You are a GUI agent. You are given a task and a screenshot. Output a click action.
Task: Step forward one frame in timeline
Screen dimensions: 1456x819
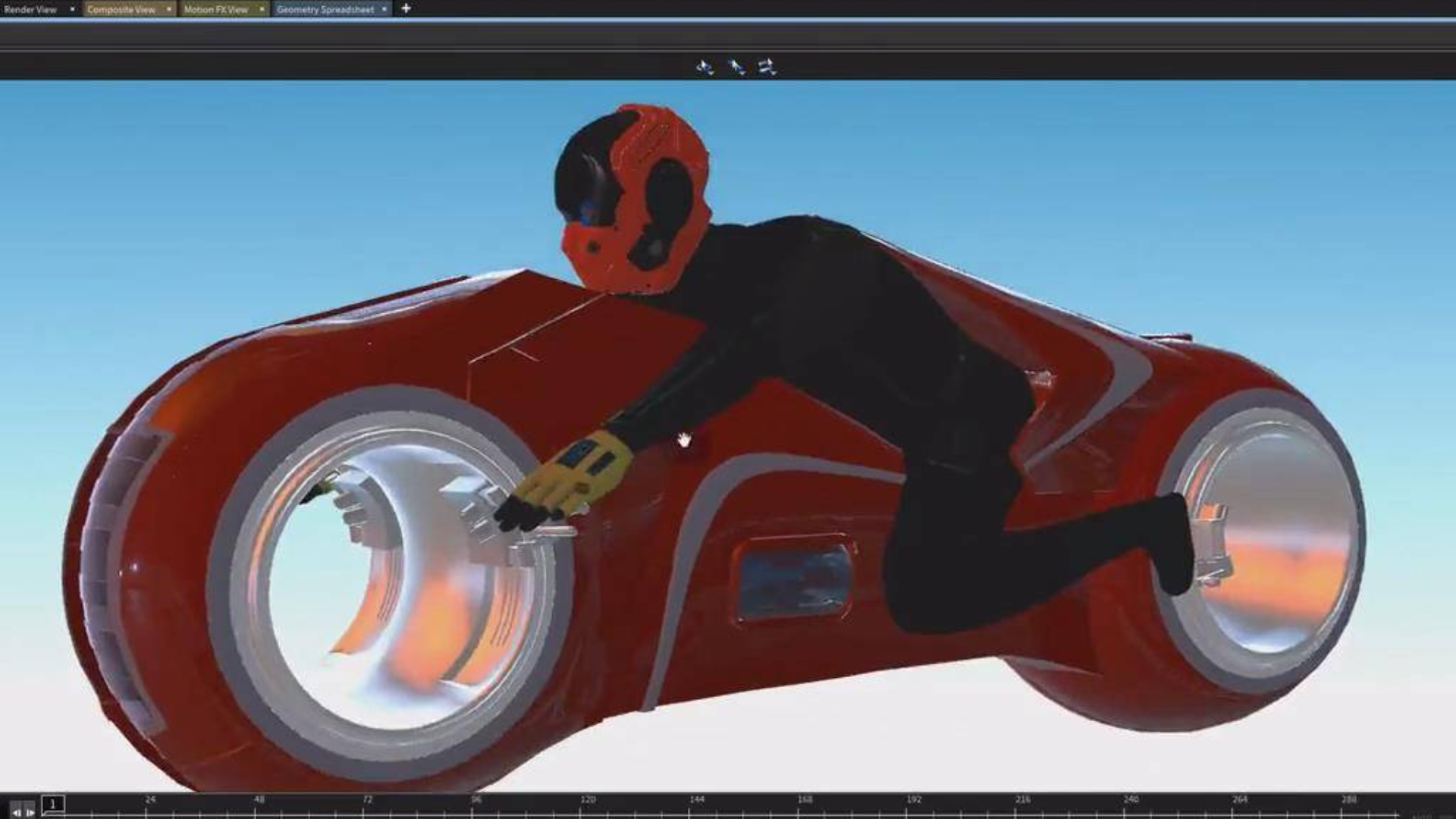tap(30, 811)
